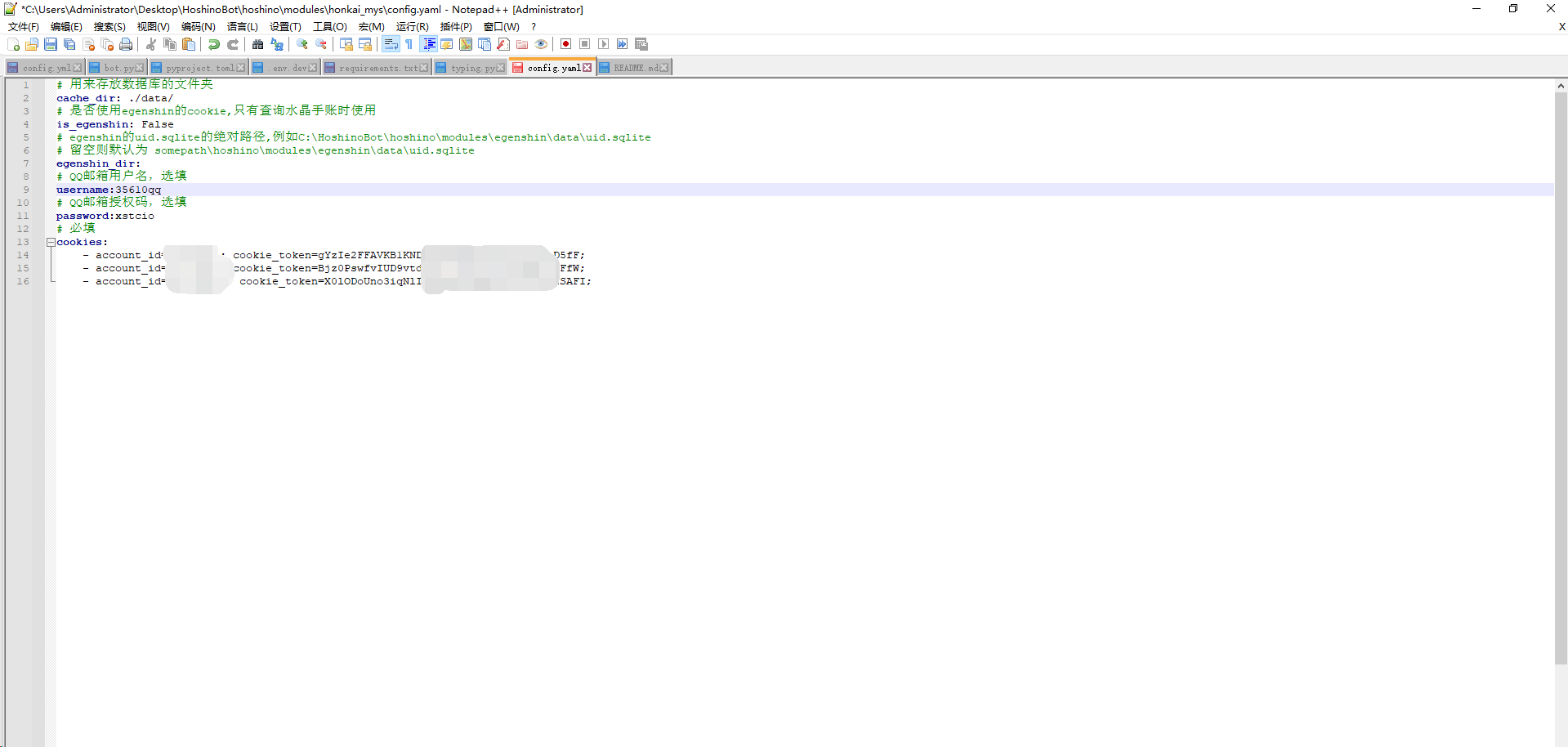
Task: Redo the last undone action
Action: [232, 44]
